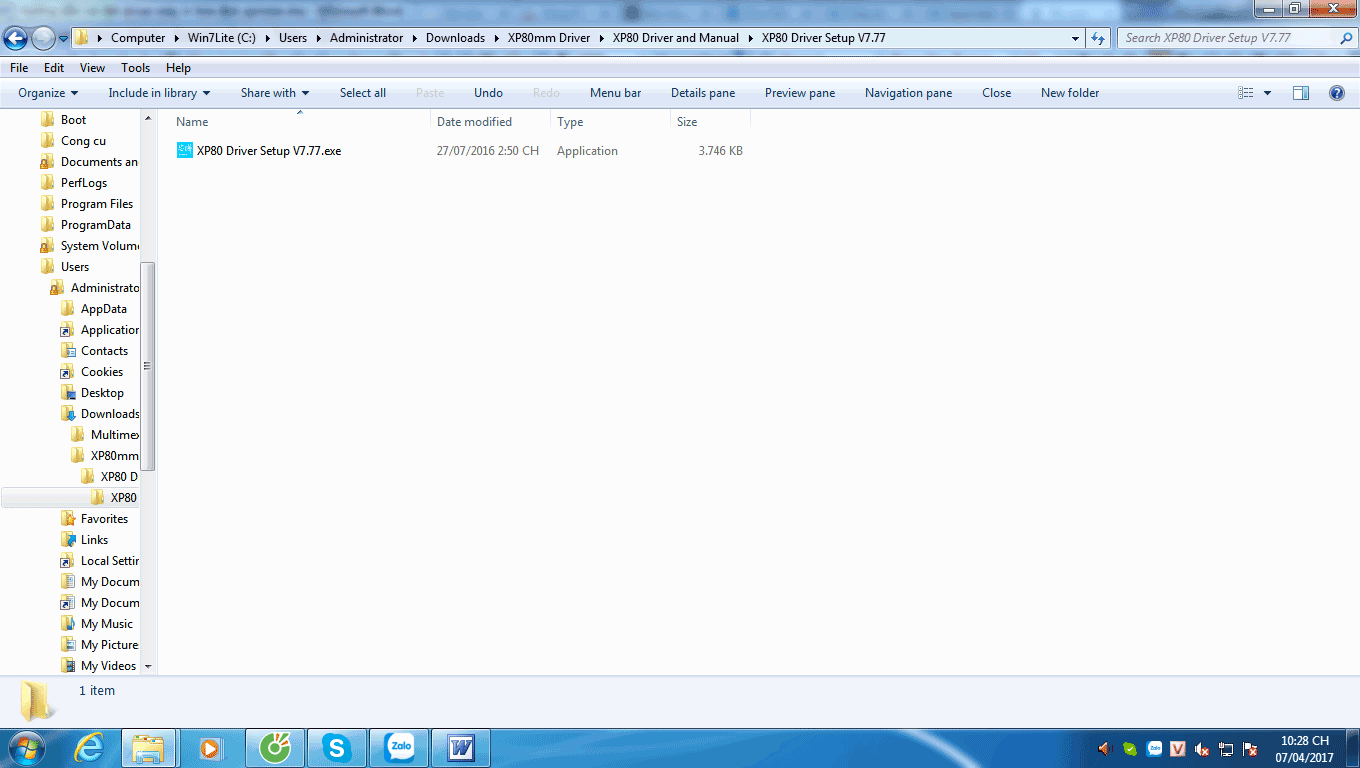Image resolution: width=1360 pixels, height=768 pixels.
Task: Expand the Include in library dropdown
Action: pos(159,93)
